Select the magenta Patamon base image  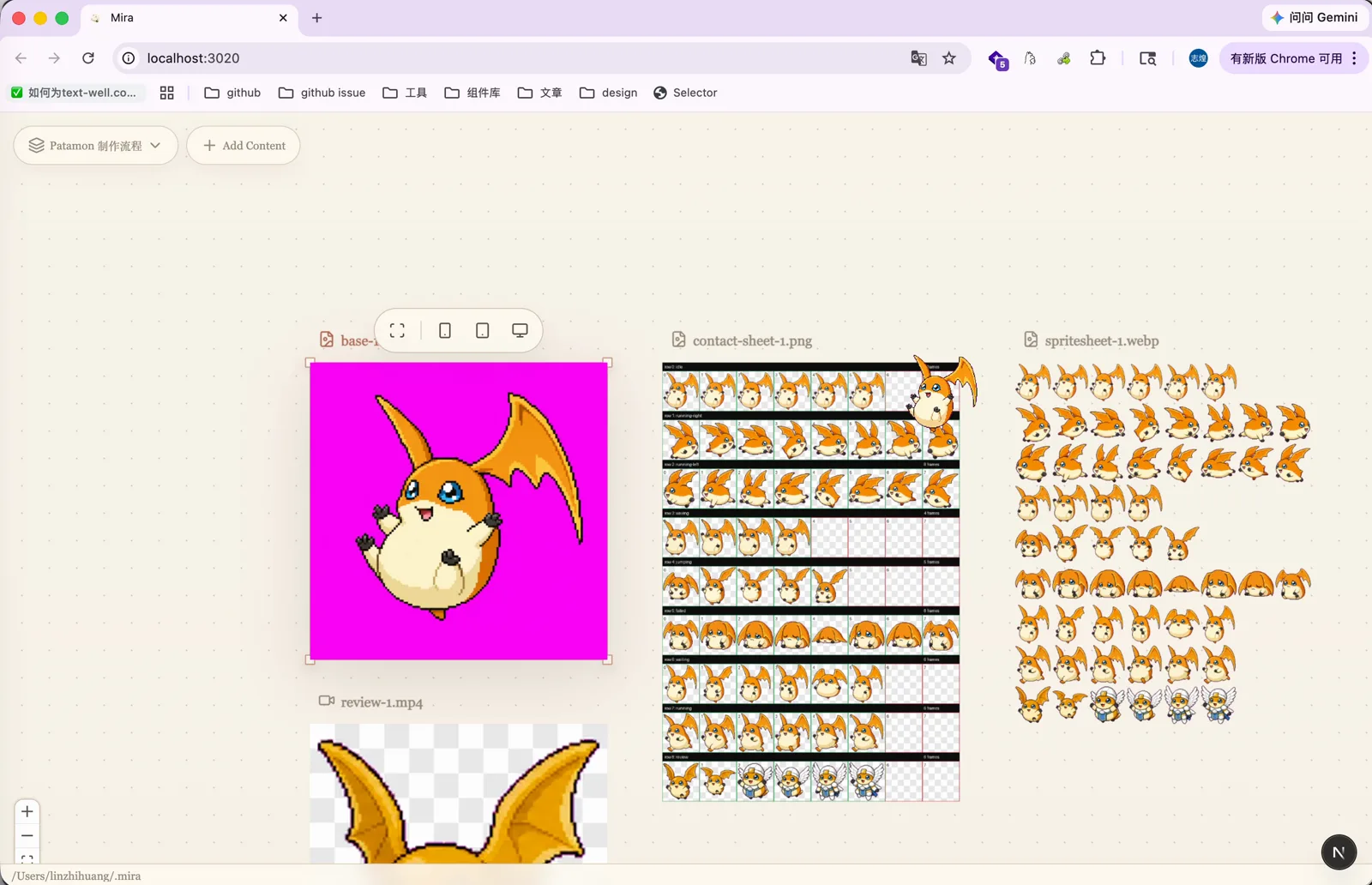[x=459, y=511]
